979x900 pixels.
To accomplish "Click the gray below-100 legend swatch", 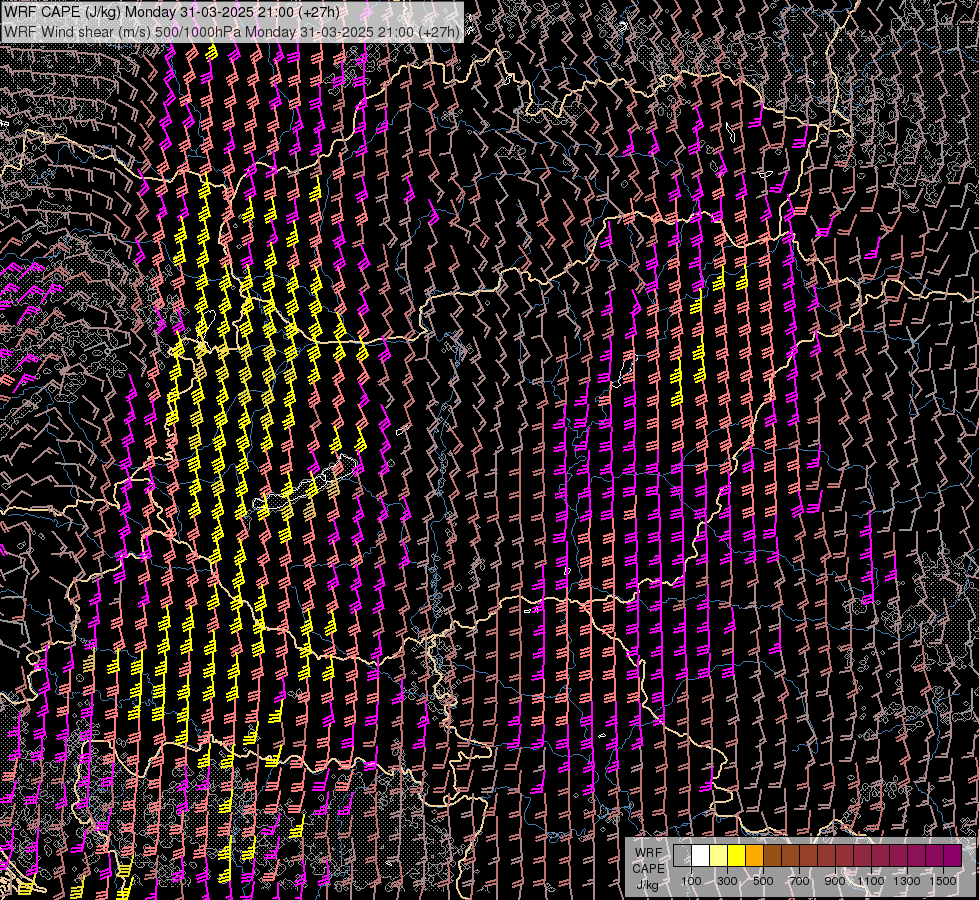I will 682,855.
